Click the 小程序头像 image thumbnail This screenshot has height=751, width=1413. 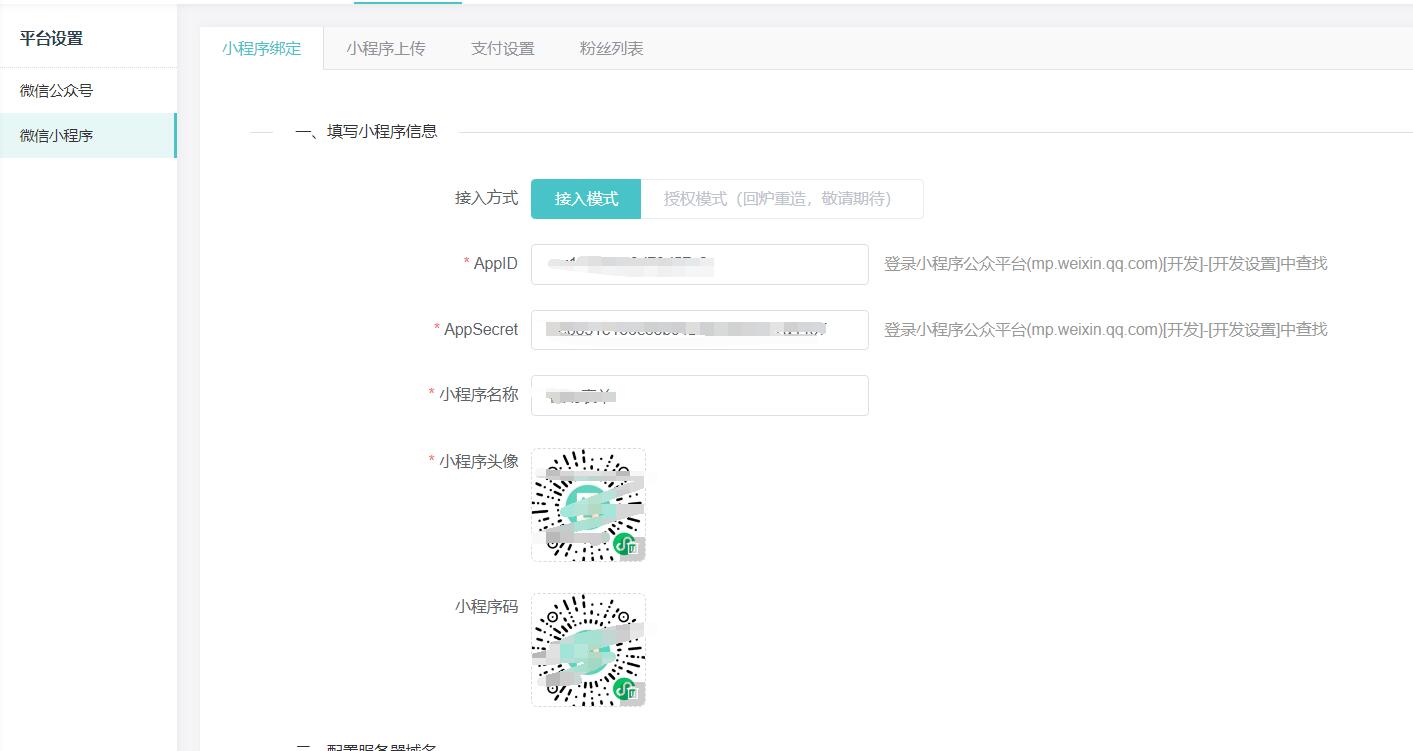(x=588, y=505)
